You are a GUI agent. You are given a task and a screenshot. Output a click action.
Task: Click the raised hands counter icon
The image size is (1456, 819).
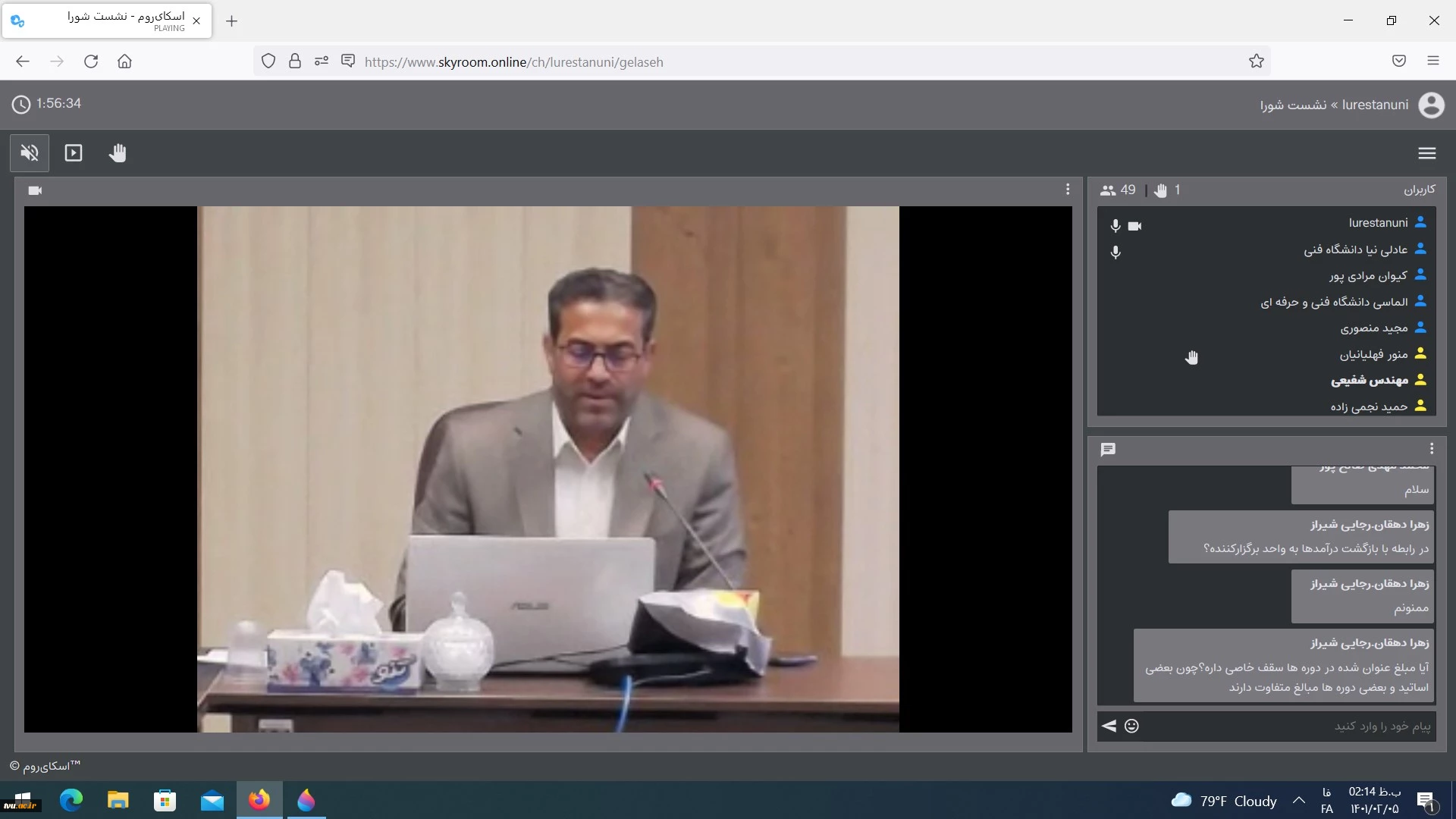pyautogui.click(x=1160, y=190)
